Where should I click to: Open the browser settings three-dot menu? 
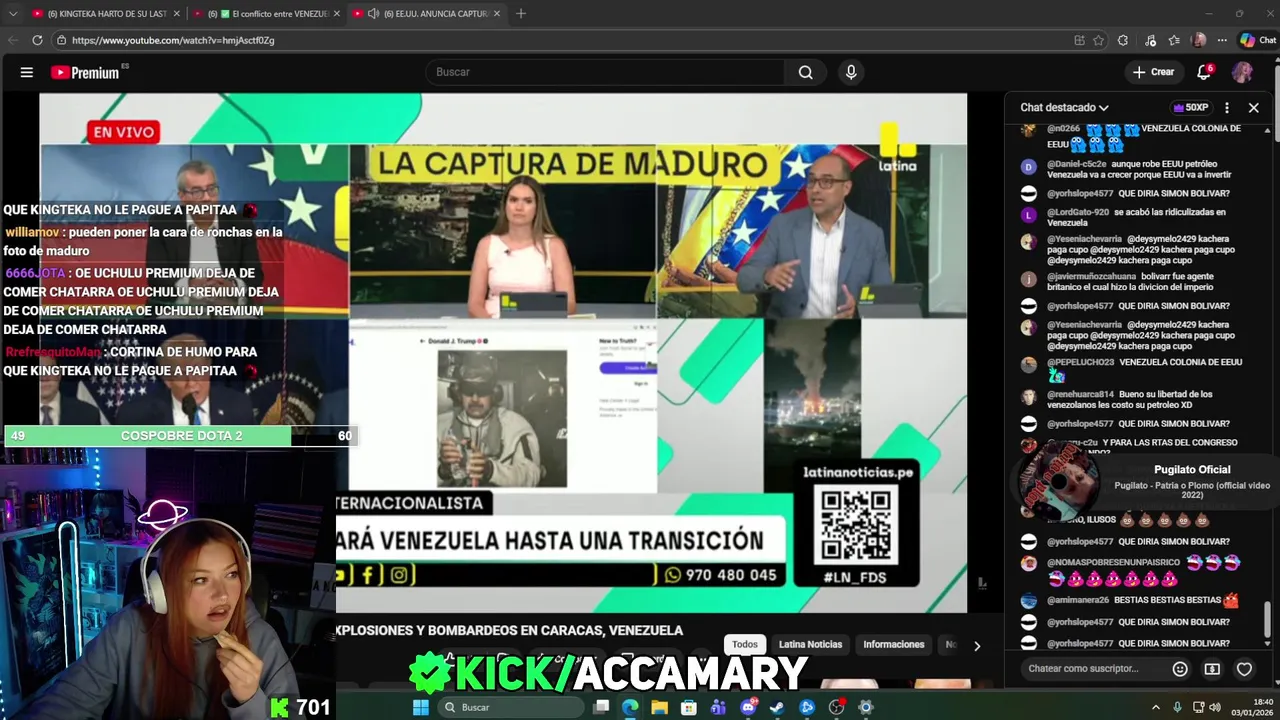[1223, 40]
